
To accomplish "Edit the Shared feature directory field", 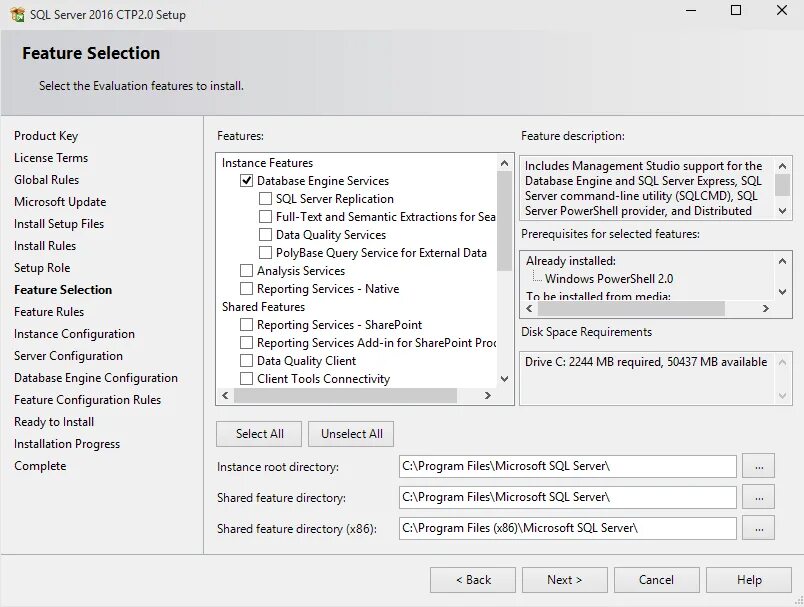I will pos(568,497).
